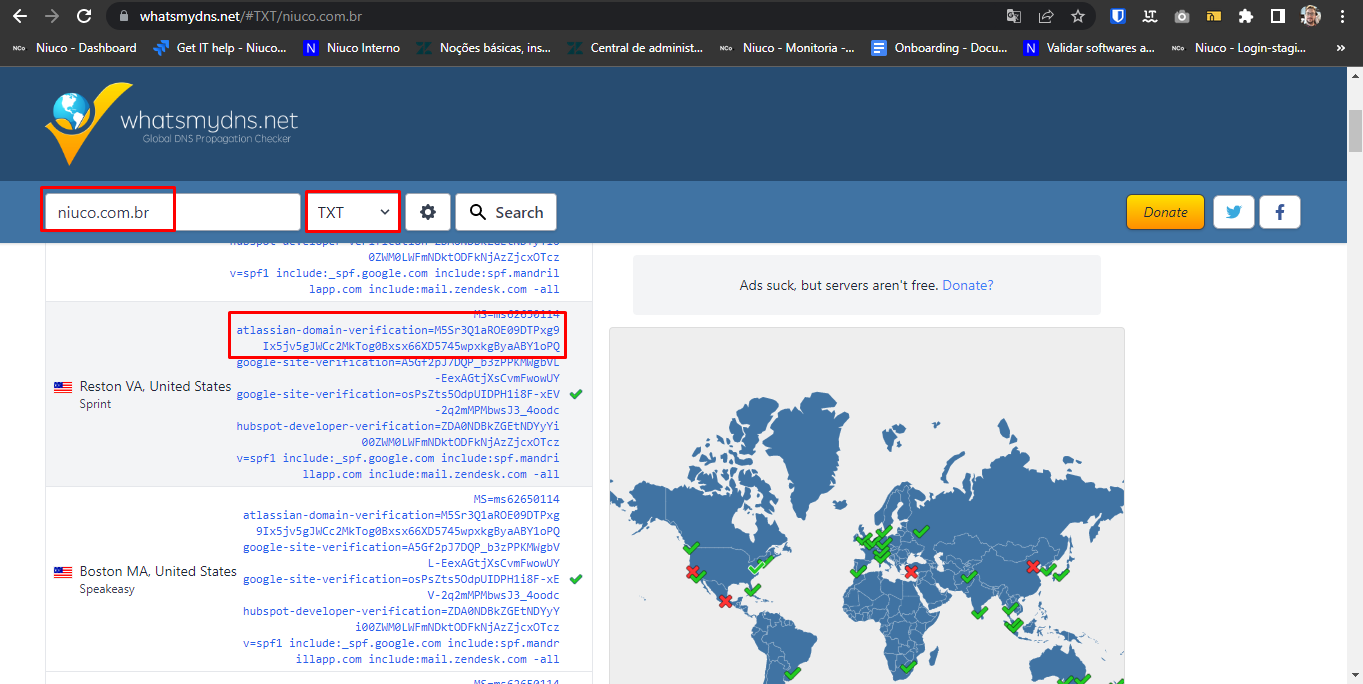Viewport: 1363px width, 684px height.
Task: Share on Twitter via the bird button
Action: click(x=1234, y=212)
